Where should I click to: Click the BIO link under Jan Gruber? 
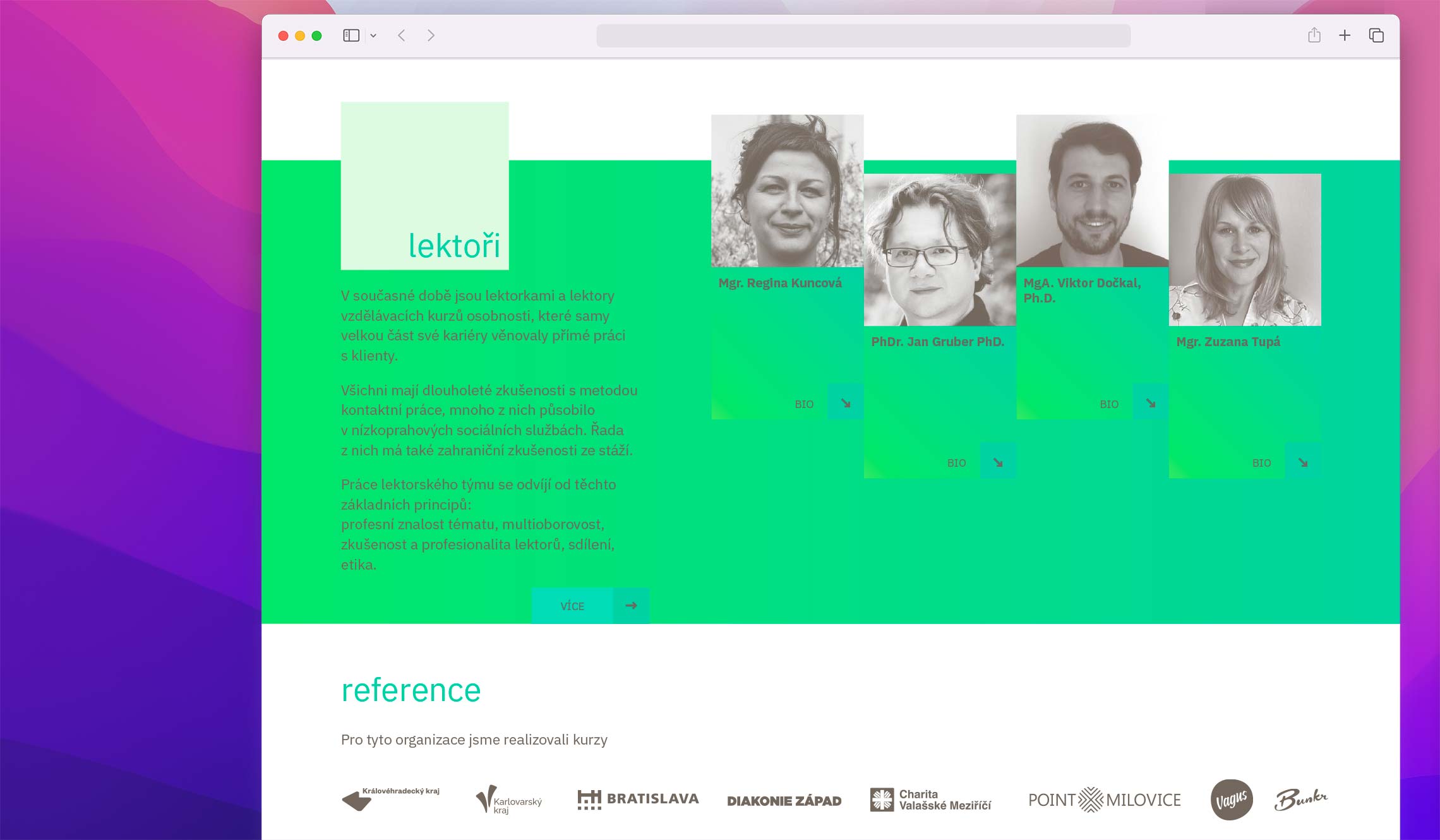[956, 463]
